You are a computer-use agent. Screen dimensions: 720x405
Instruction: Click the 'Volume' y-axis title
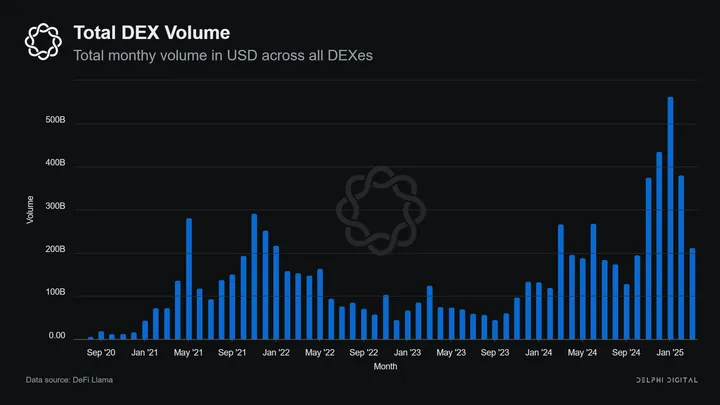tap(29, 209)
